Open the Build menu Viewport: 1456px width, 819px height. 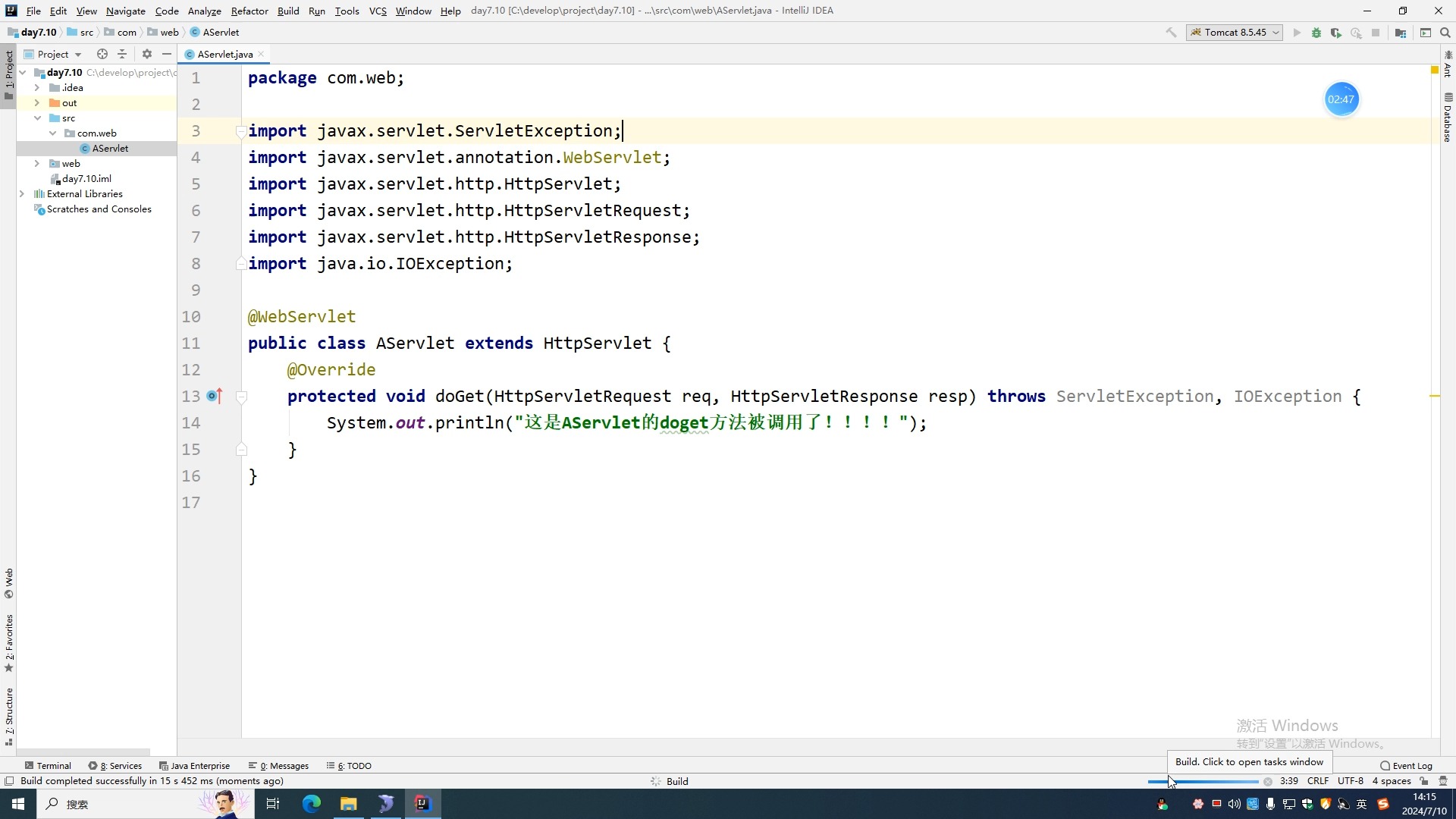[x=289, y=10]
